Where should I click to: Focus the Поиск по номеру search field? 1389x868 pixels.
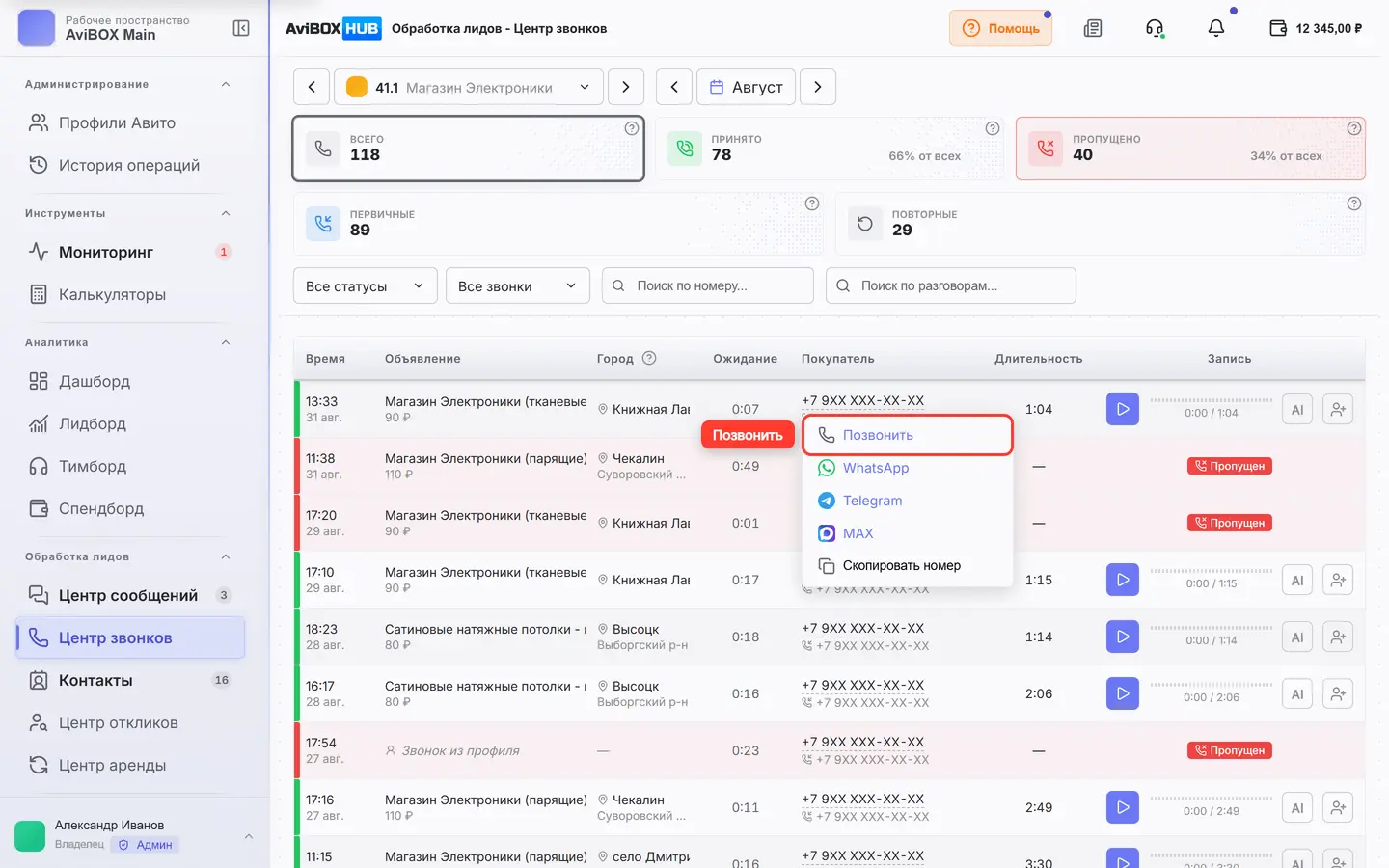(x=708, y=285)
